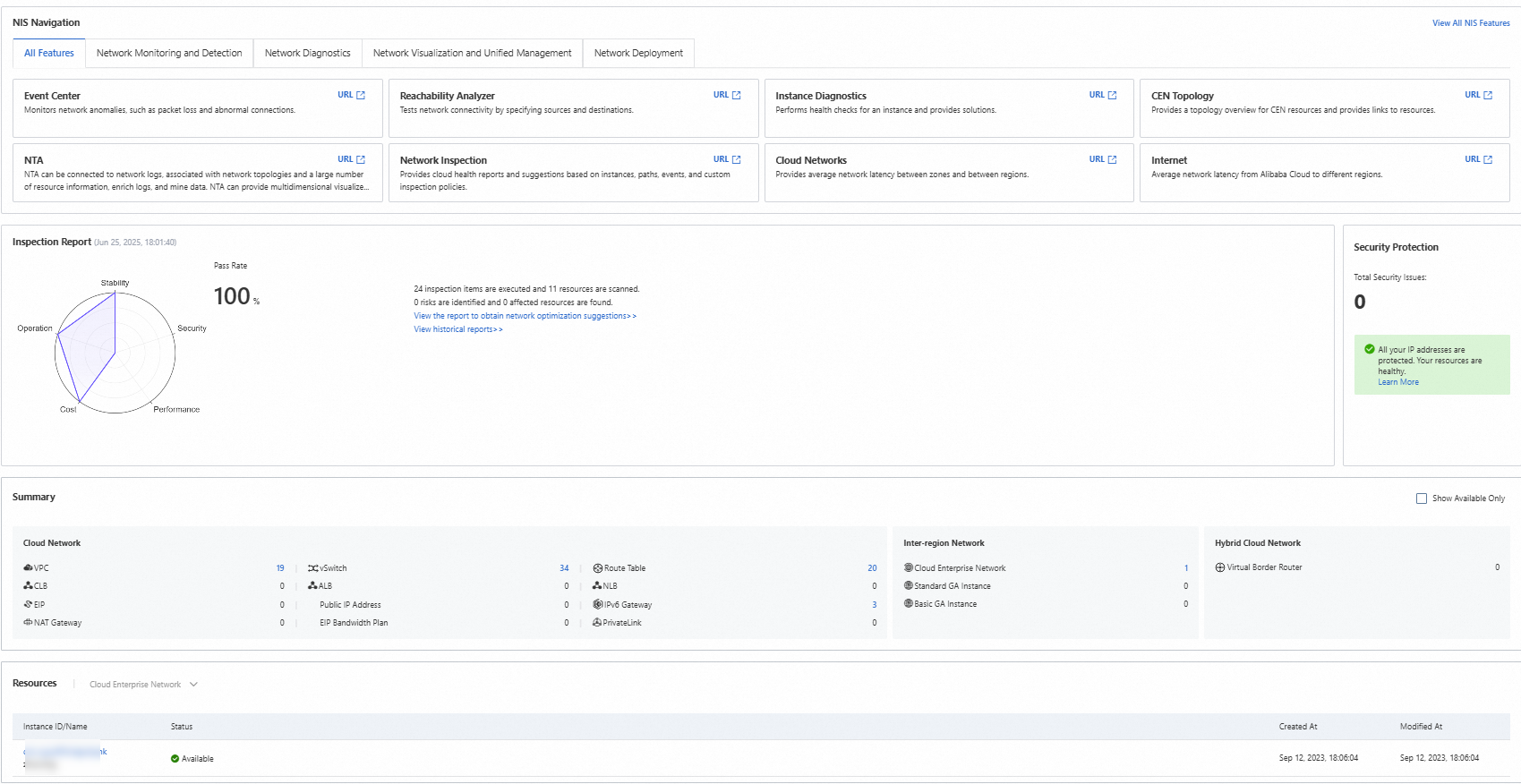
Task: Open Instance Diagnostics URL external link icon
Action: (x=1113, y=95)
